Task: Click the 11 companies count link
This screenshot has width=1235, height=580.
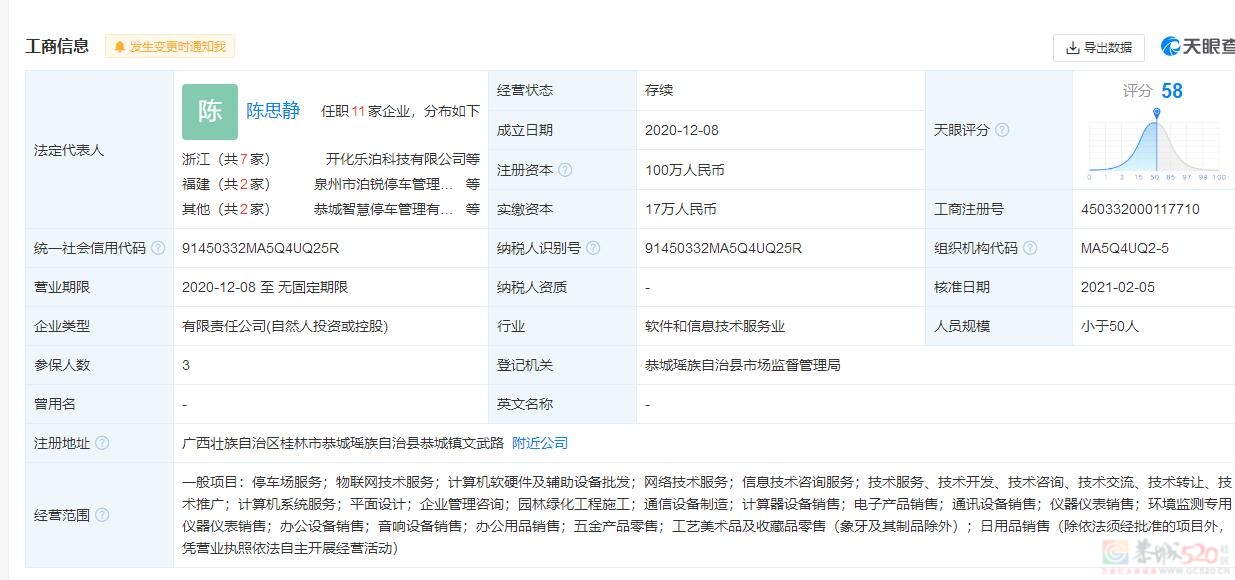Action: point(357,111)
